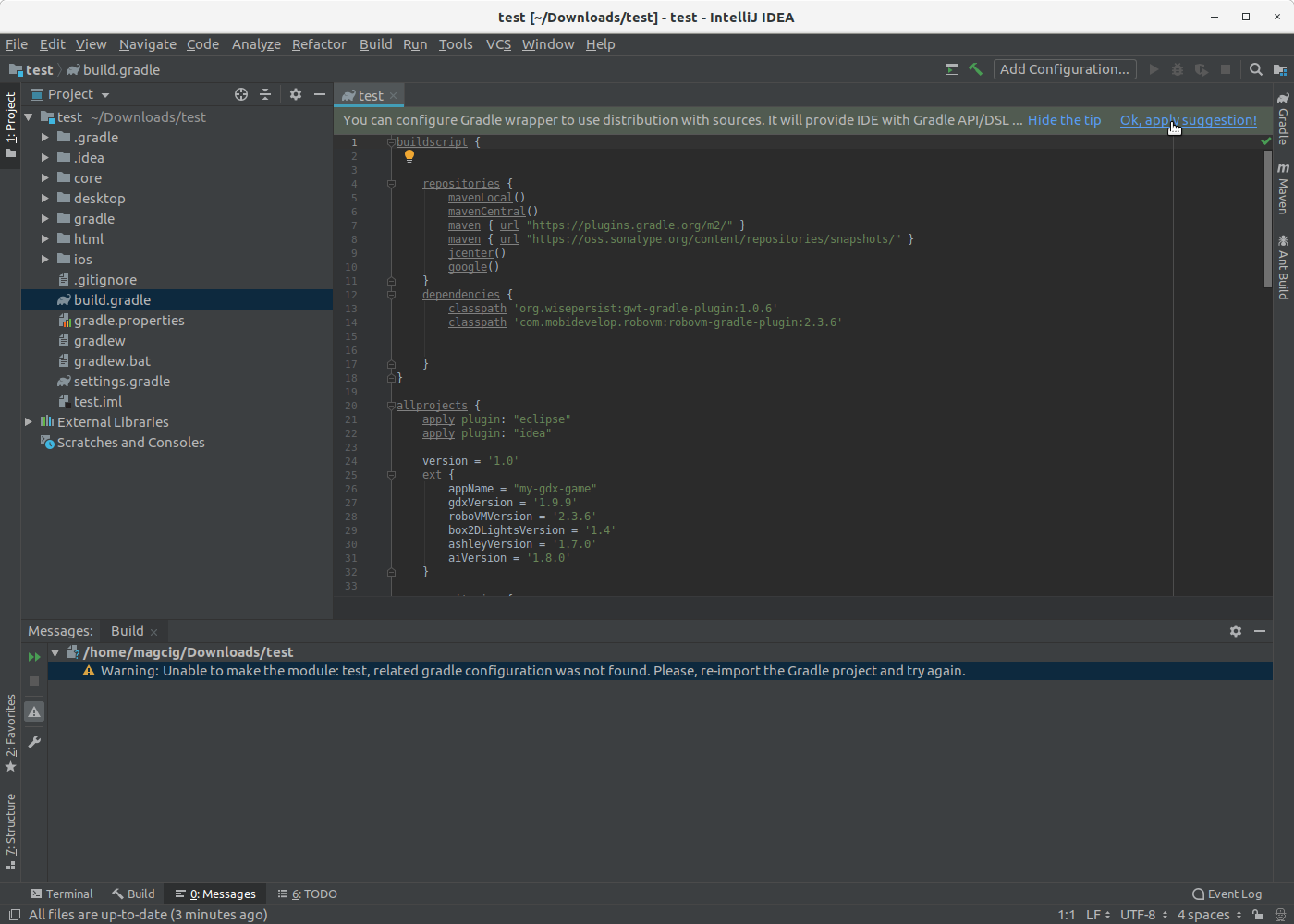Viewport: 1294px width, 924px height.
Task: Open Search Everywhere magnifier icon
Action: click(1256, 69)
